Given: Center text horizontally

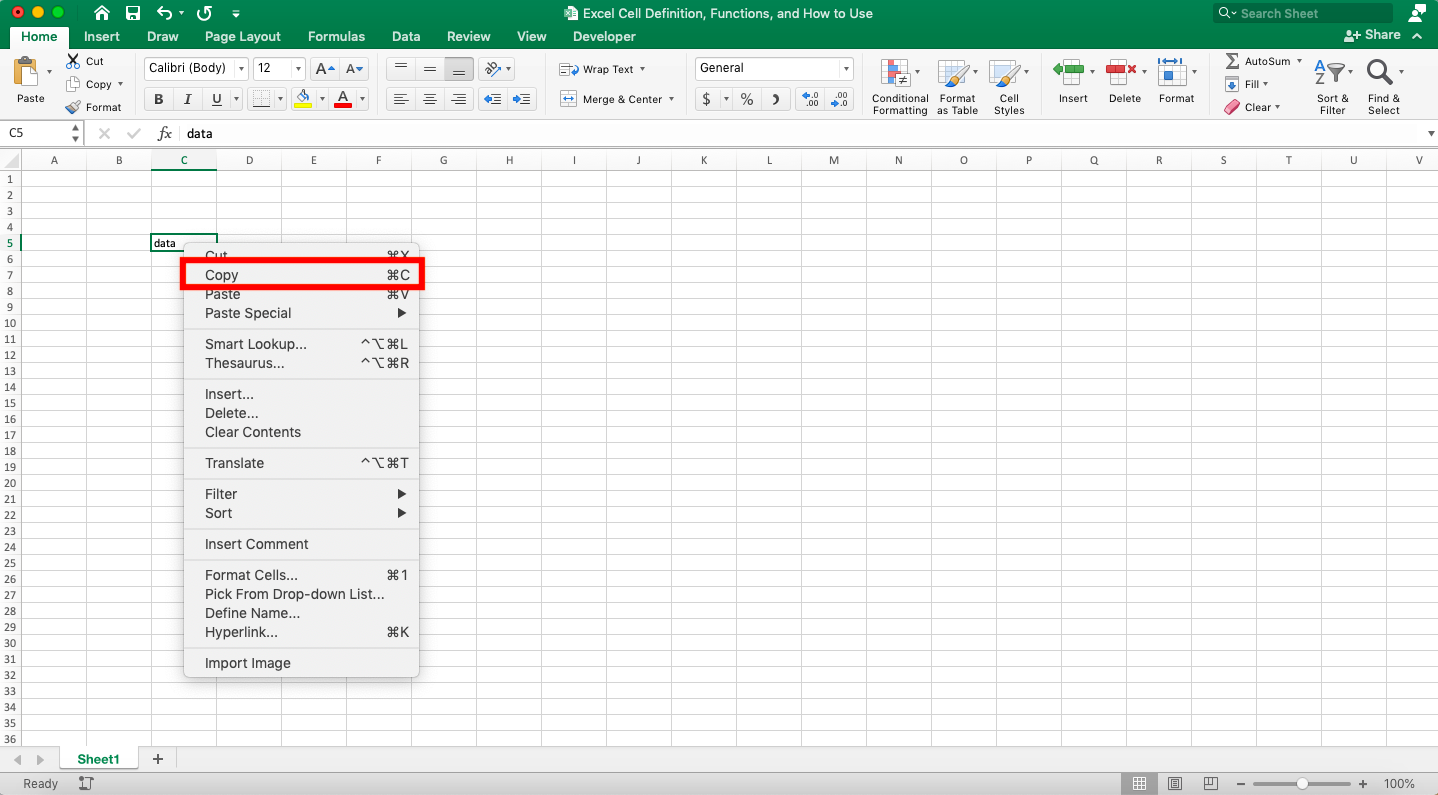Looking at the screenshot, I should [430, 99].
